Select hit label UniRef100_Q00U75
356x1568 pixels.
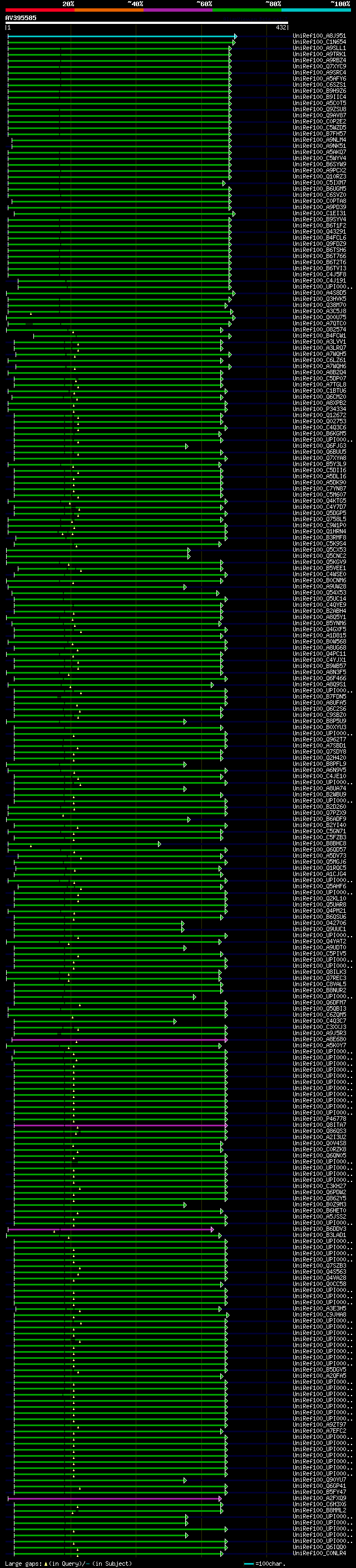coord(319,317)
